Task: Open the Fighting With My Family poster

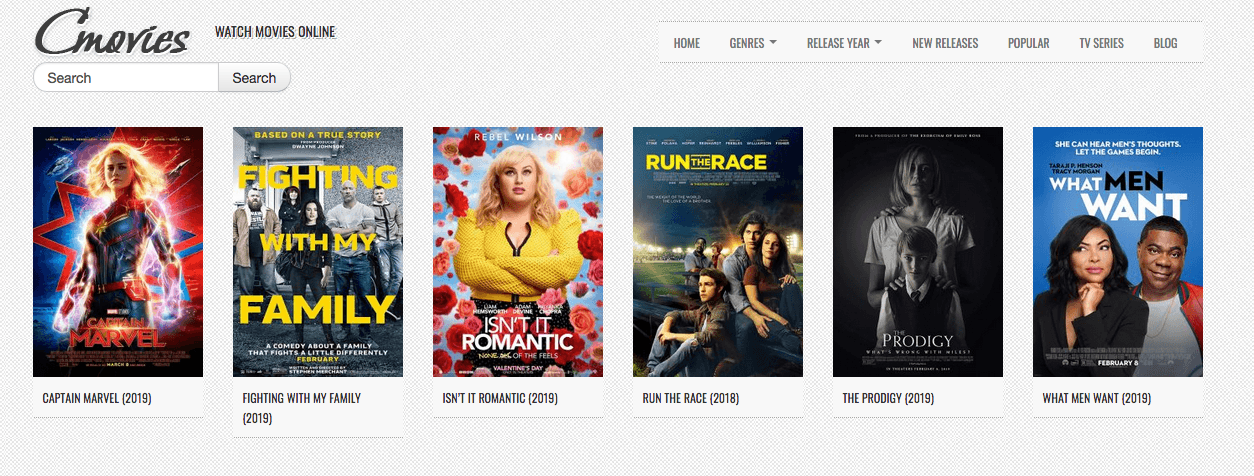Action: (x=318, y=252)
